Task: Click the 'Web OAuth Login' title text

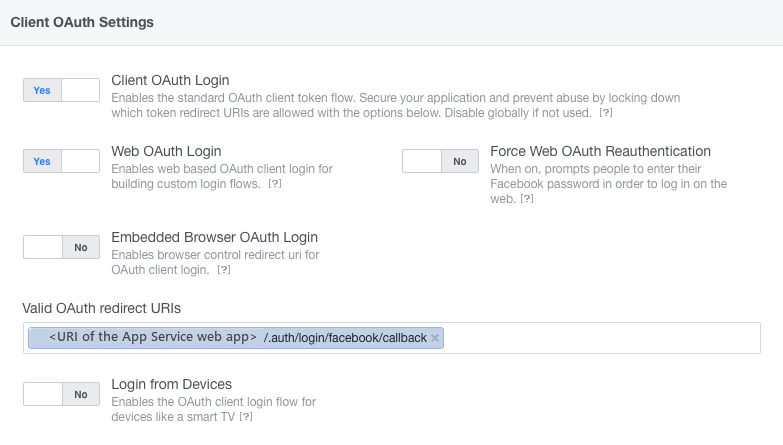Action: coord(166,151)
